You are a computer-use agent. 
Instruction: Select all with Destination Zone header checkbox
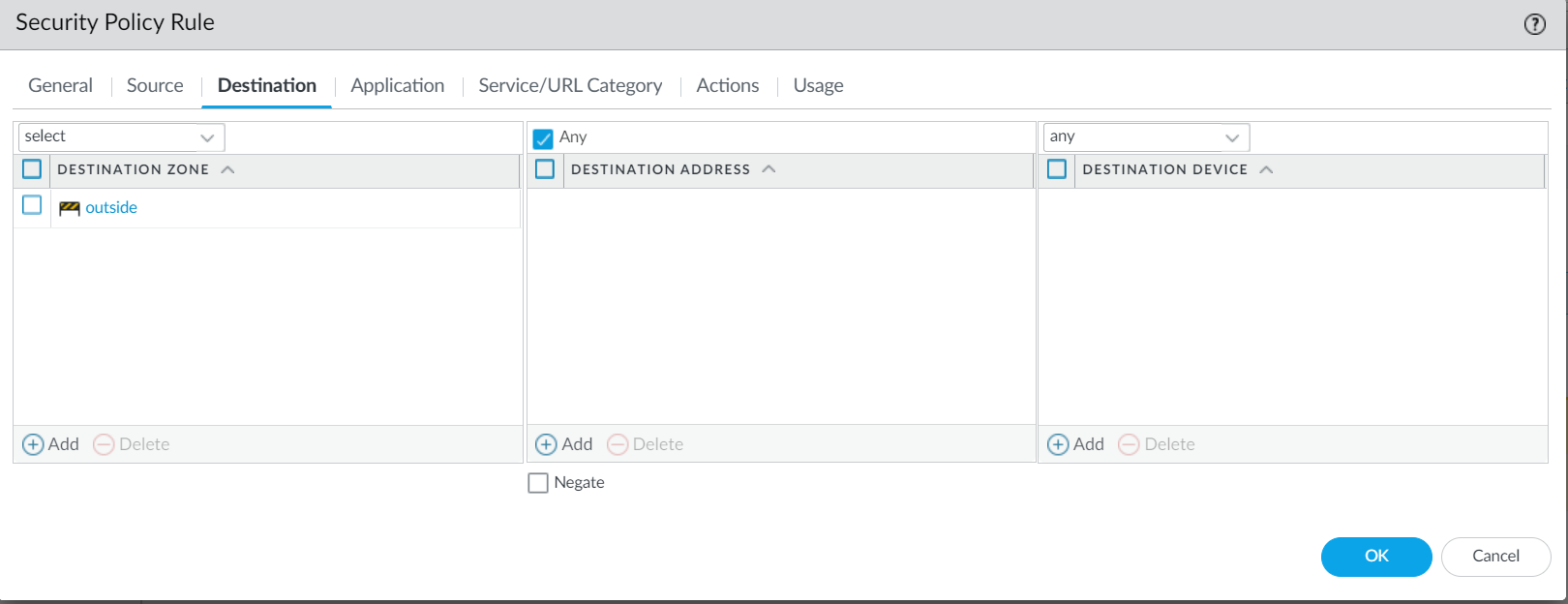coord(32,169)
